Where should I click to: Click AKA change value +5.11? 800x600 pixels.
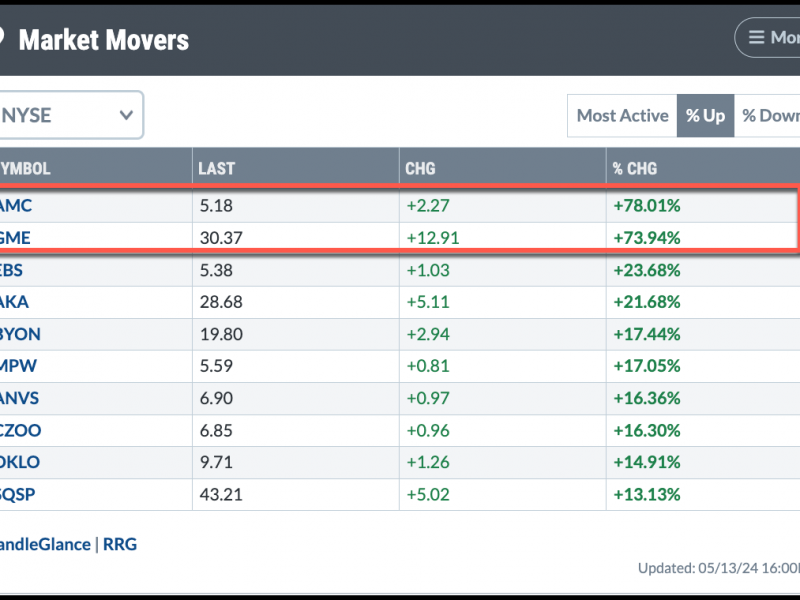[428, 302]
